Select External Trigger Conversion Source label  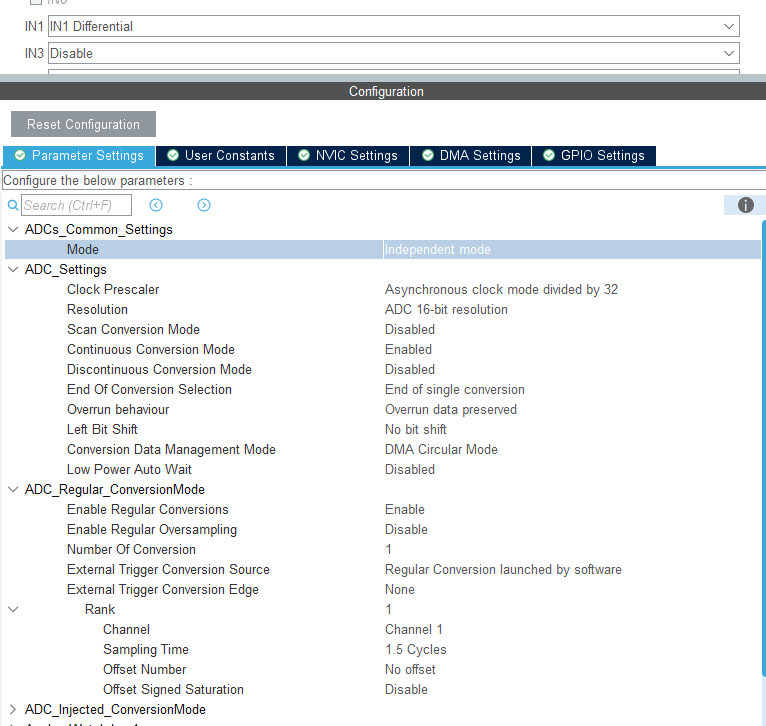coord(169,570)
